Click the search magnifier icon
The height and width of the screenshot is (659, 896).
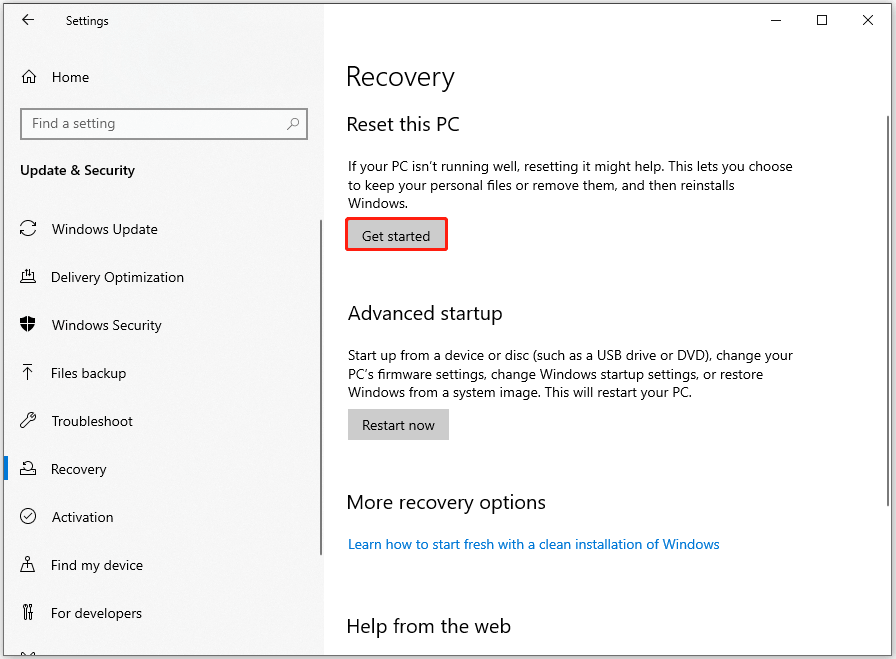coord(293,124)
